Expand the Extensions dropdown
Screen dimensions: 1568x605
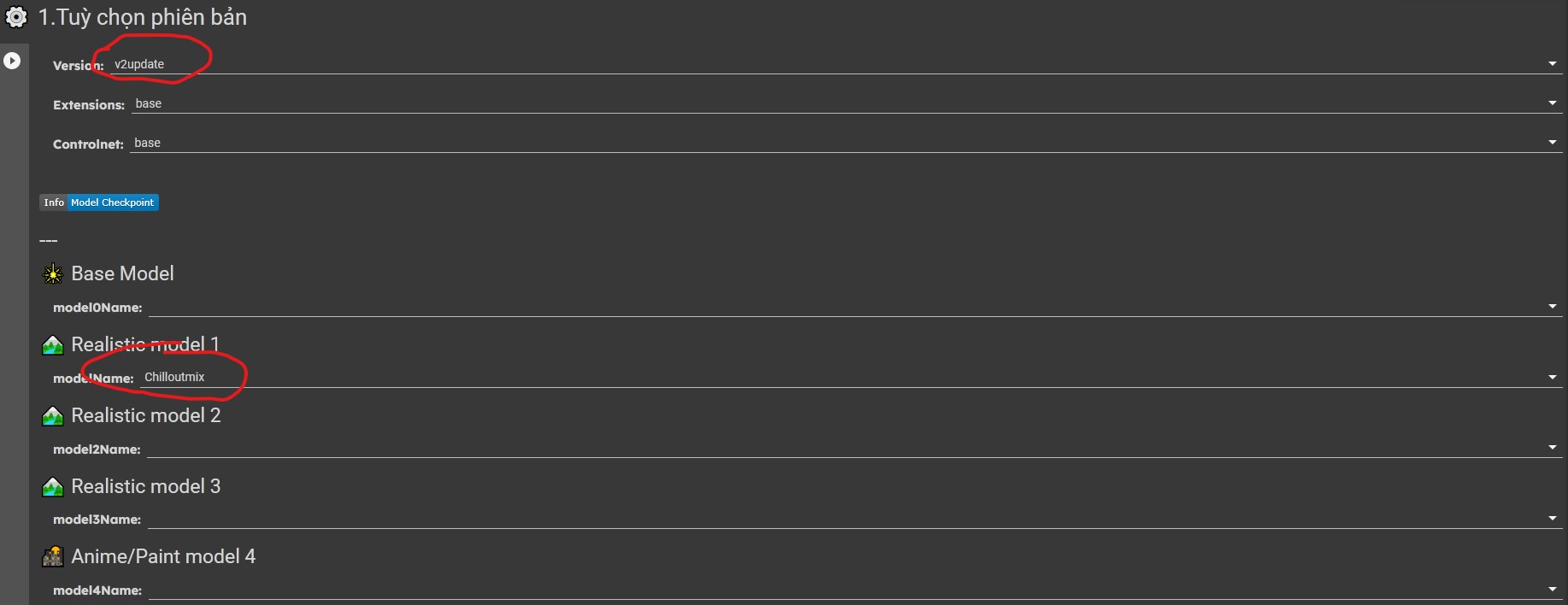pos(844,103)
